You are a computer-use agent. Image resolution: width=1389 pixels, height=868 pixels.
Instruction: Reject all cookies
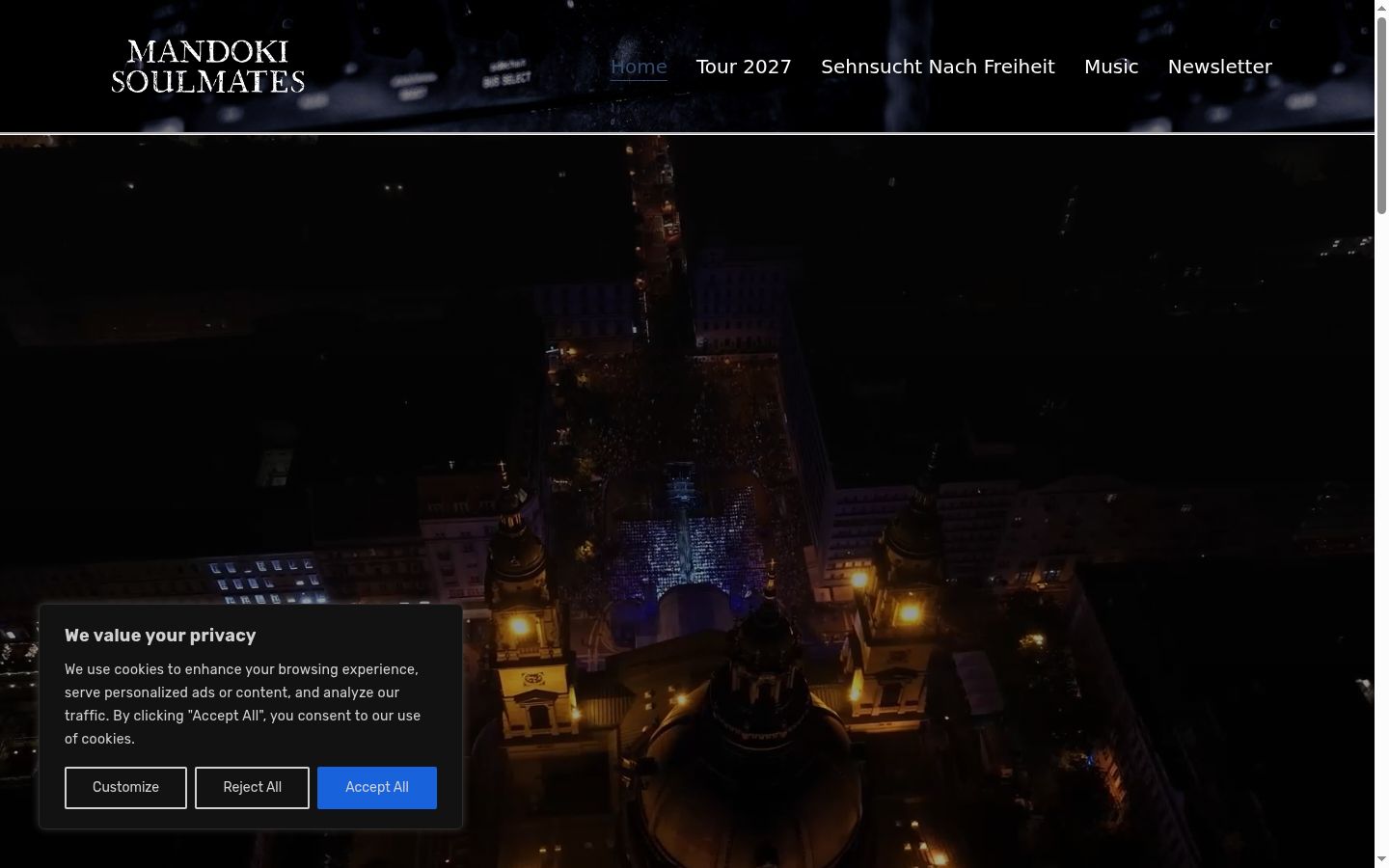252,788
